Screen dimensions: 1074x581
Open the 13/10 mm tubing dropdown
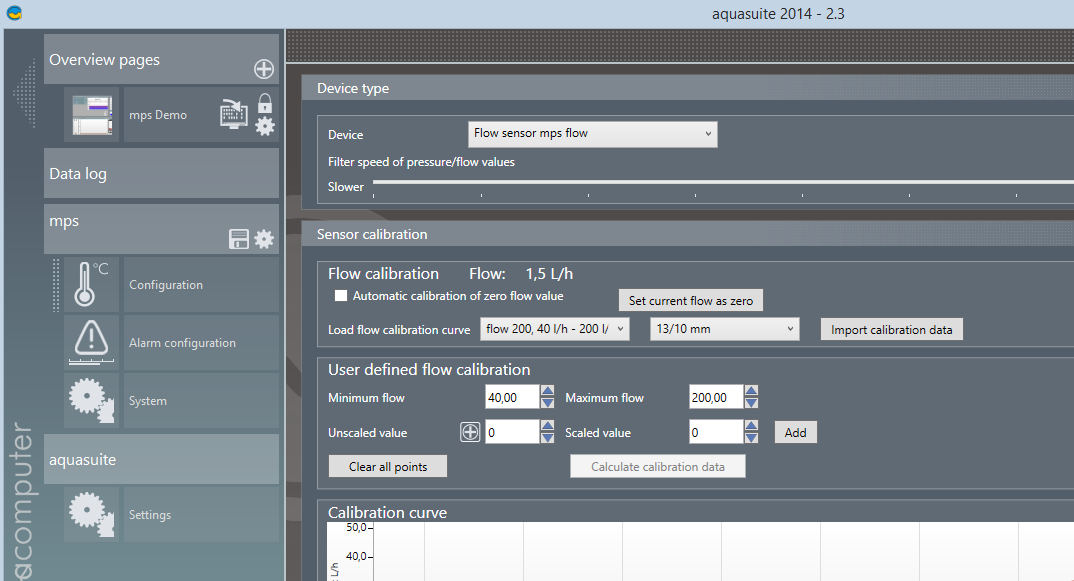[x=725, y=329]
